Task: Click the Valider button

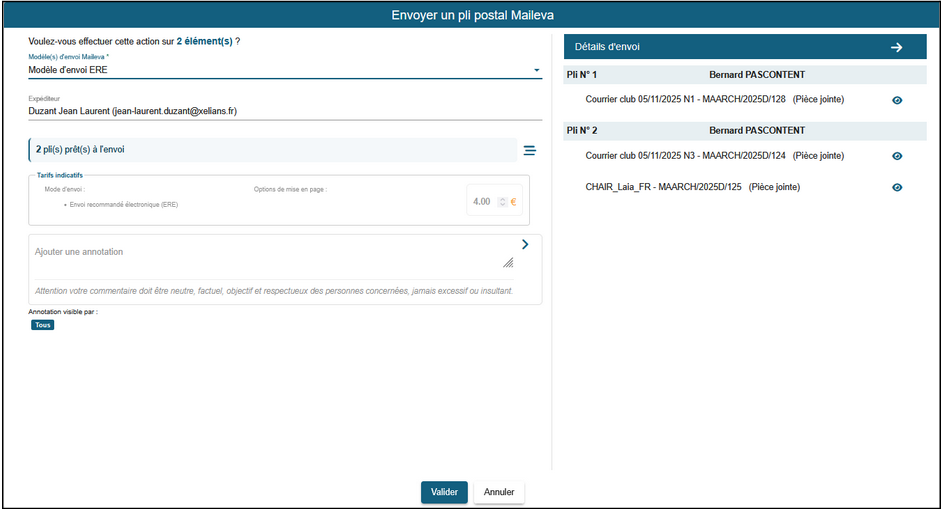Action: (444, 492)
